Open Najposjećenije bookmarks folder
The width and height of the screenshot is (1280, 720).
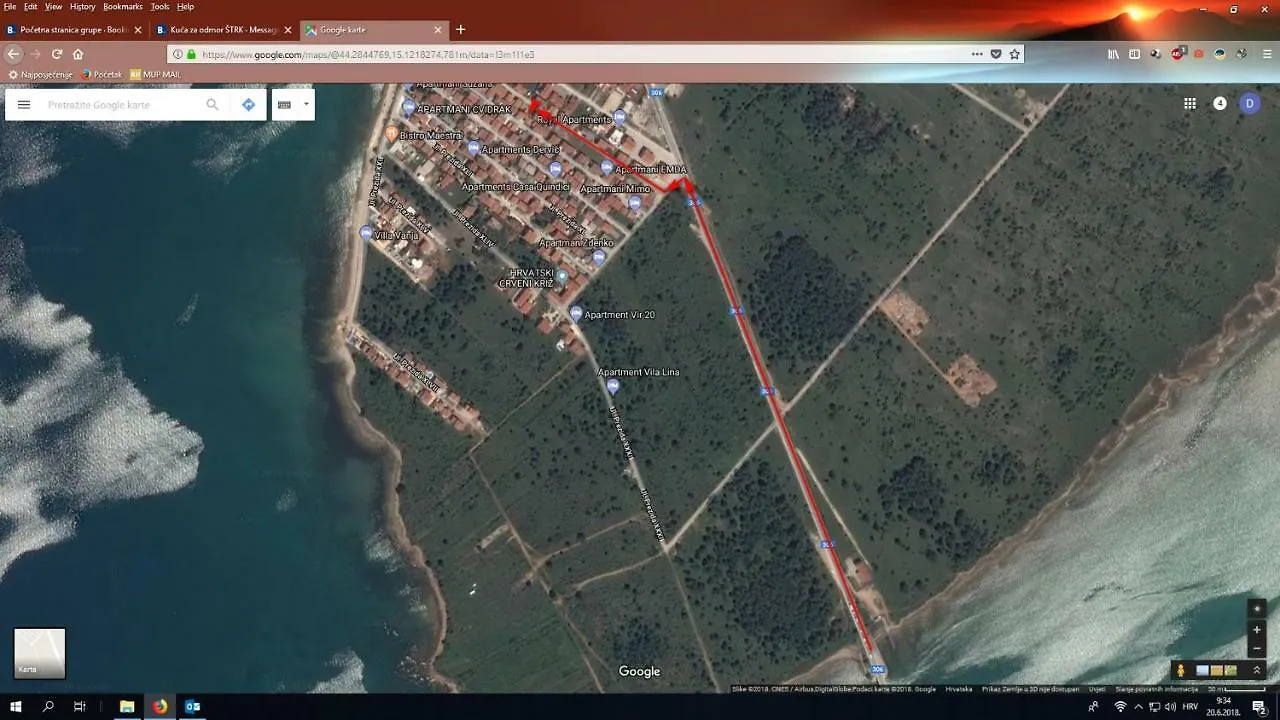point(40,74)
